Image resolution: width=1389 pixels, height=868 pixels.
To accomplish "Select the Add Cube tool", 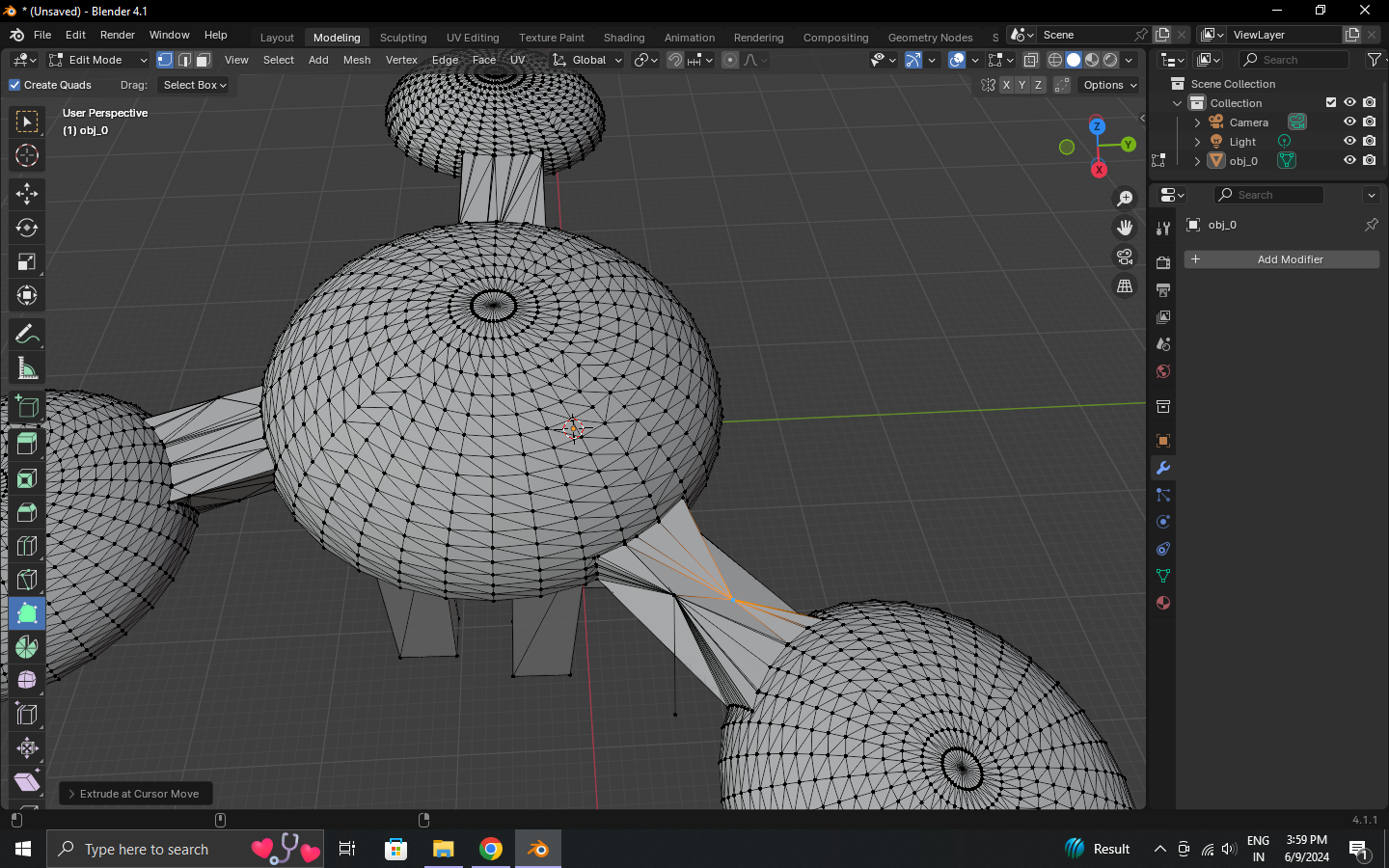I will 27,407.
